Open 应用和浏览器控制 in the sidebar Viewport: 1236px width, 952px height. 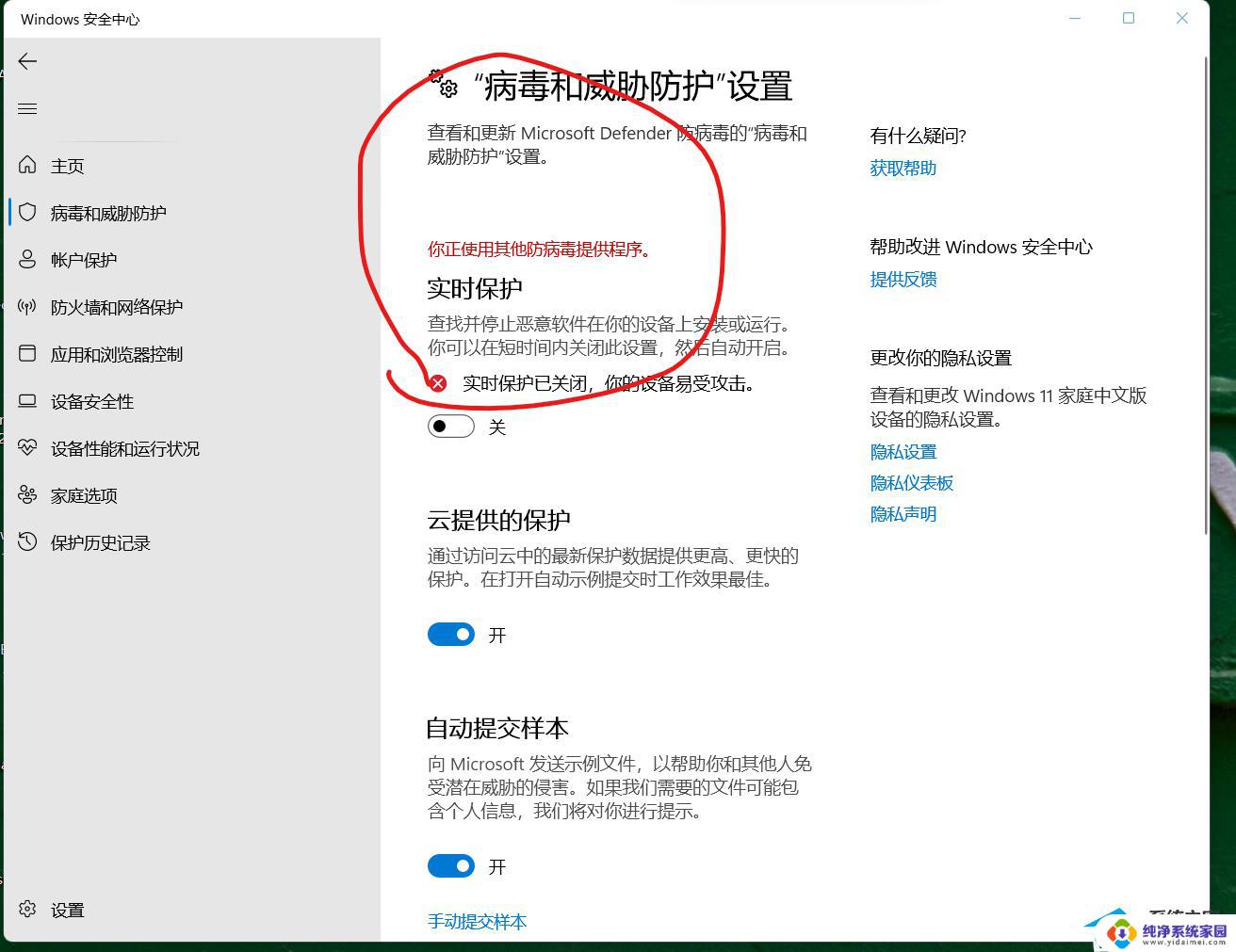point(117,354)
